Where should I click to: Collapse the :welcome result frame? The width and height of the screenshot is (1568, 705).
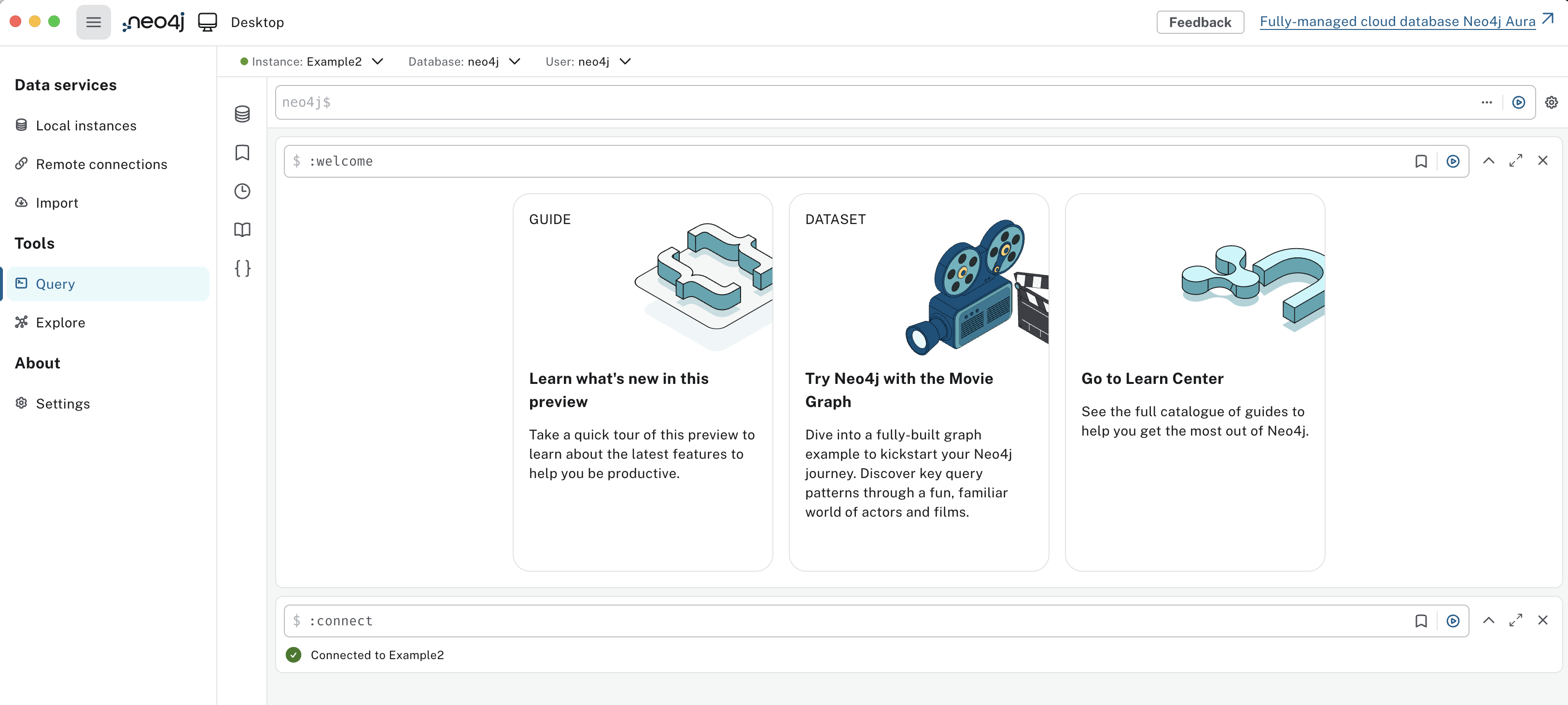(1488, 161)
